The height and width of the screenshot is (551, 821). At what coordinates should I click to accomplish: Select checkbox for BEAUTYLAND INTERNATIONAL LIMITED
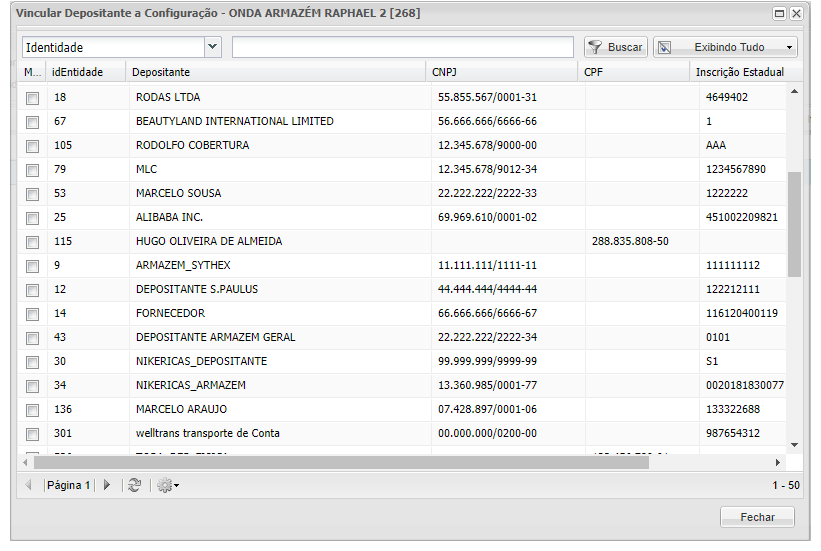pos(32,122)
